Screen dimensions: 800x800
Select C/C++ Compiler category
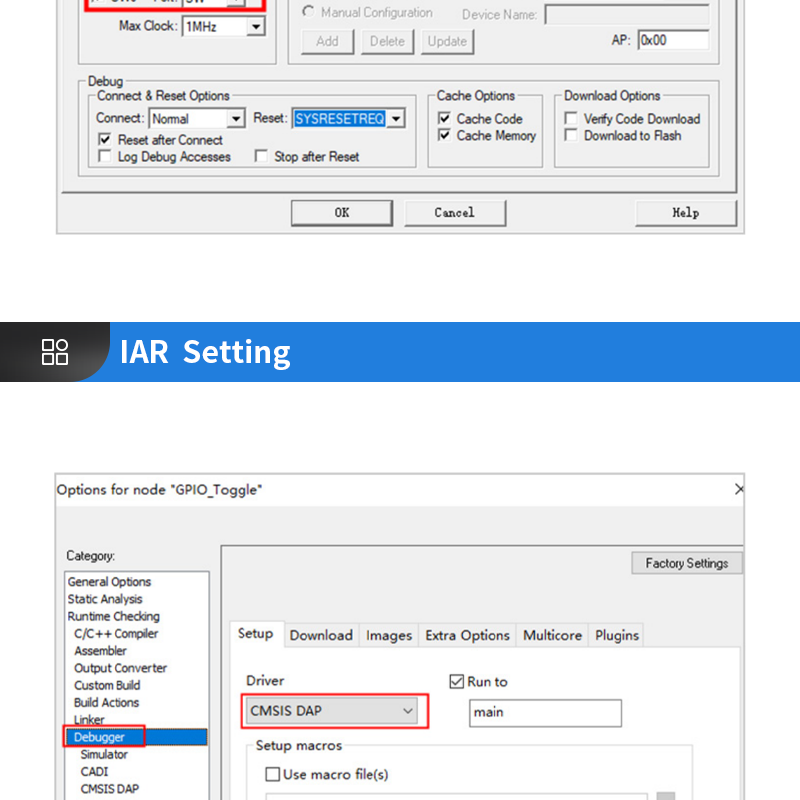coord(116,633)
